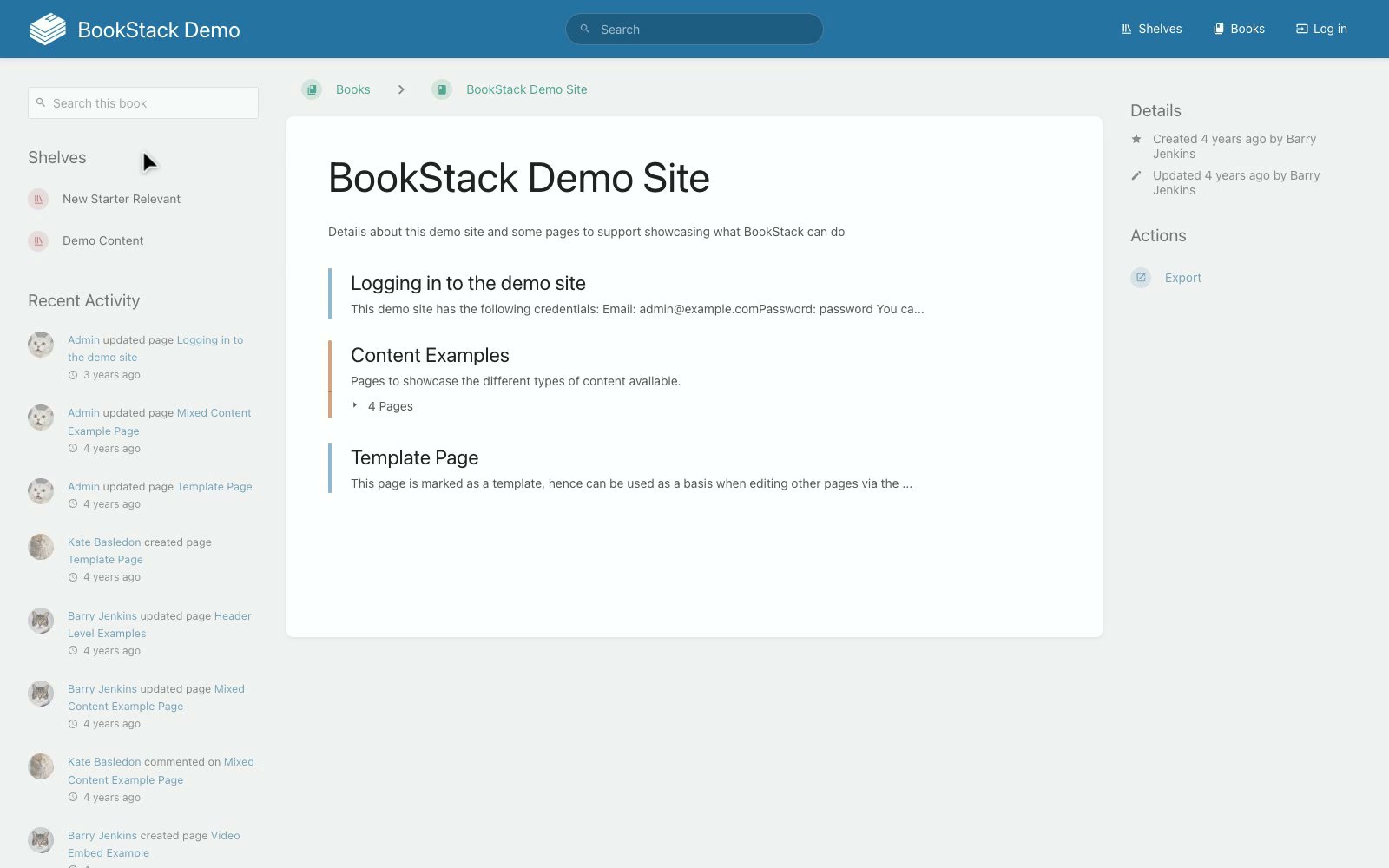Open the Logging in to the demo site page
Screen dimensions: 1389x868
468,283
